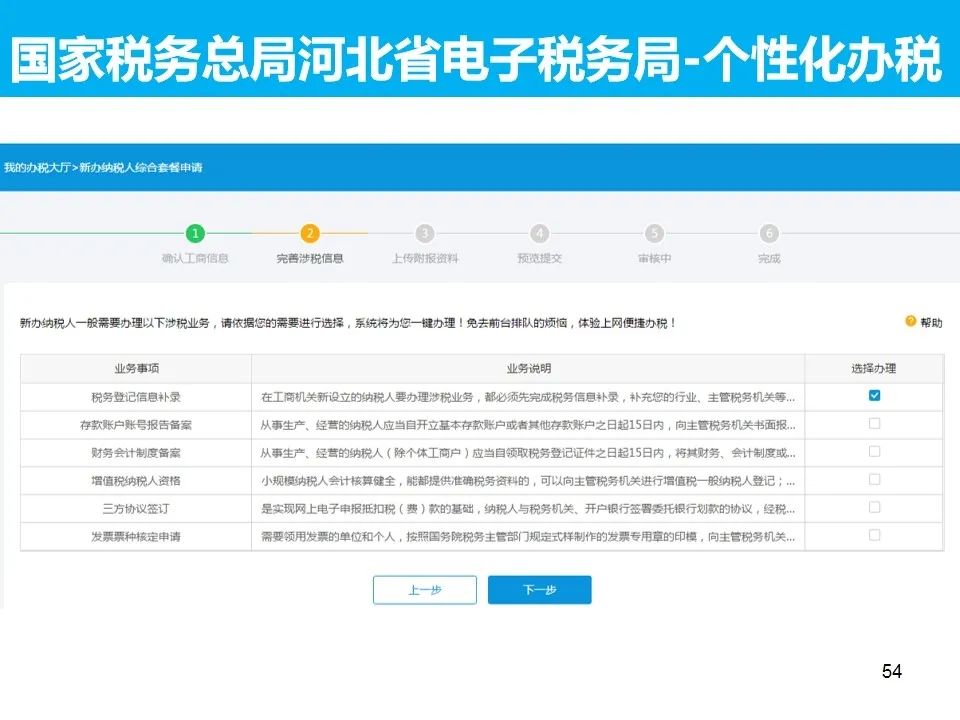Select step 6 circle 完成

(x=769, y=233)
